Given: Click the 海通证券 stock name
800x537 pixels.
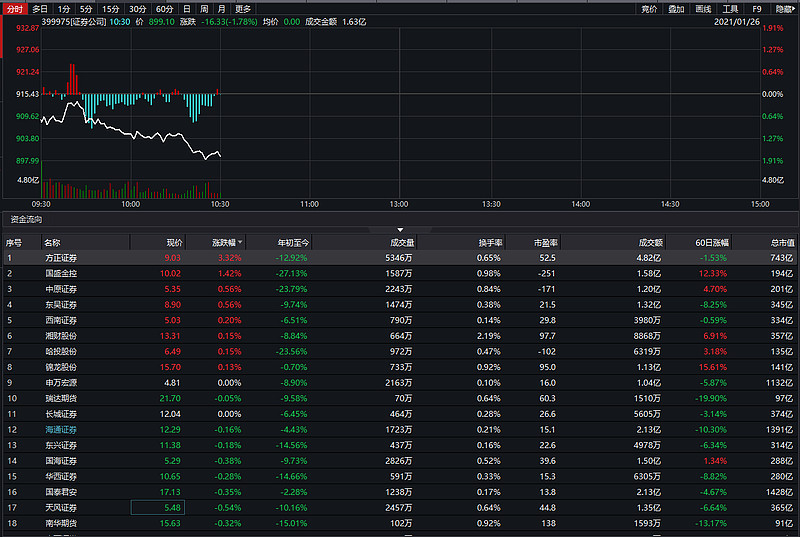Looking at the screenshot, I should coord(59,429).
